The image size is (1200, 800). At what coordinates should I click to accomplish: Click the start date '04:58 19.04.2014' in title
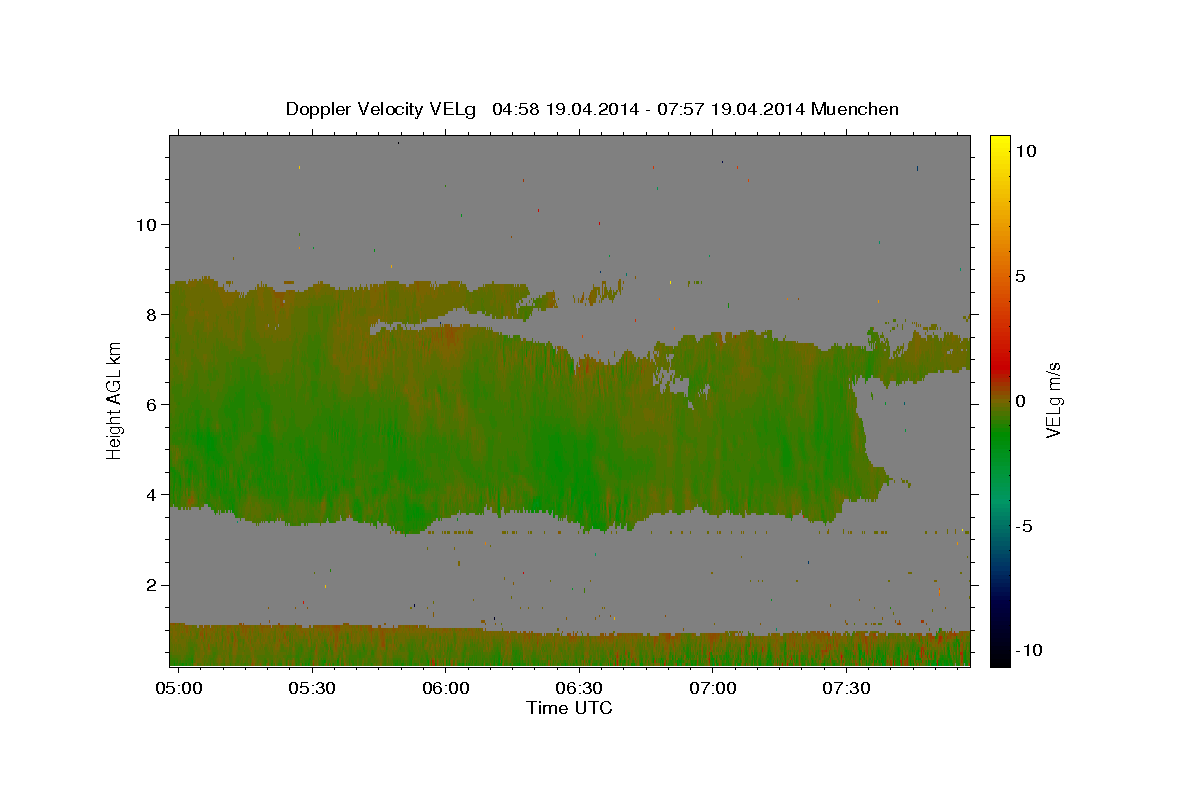point(564,109)
